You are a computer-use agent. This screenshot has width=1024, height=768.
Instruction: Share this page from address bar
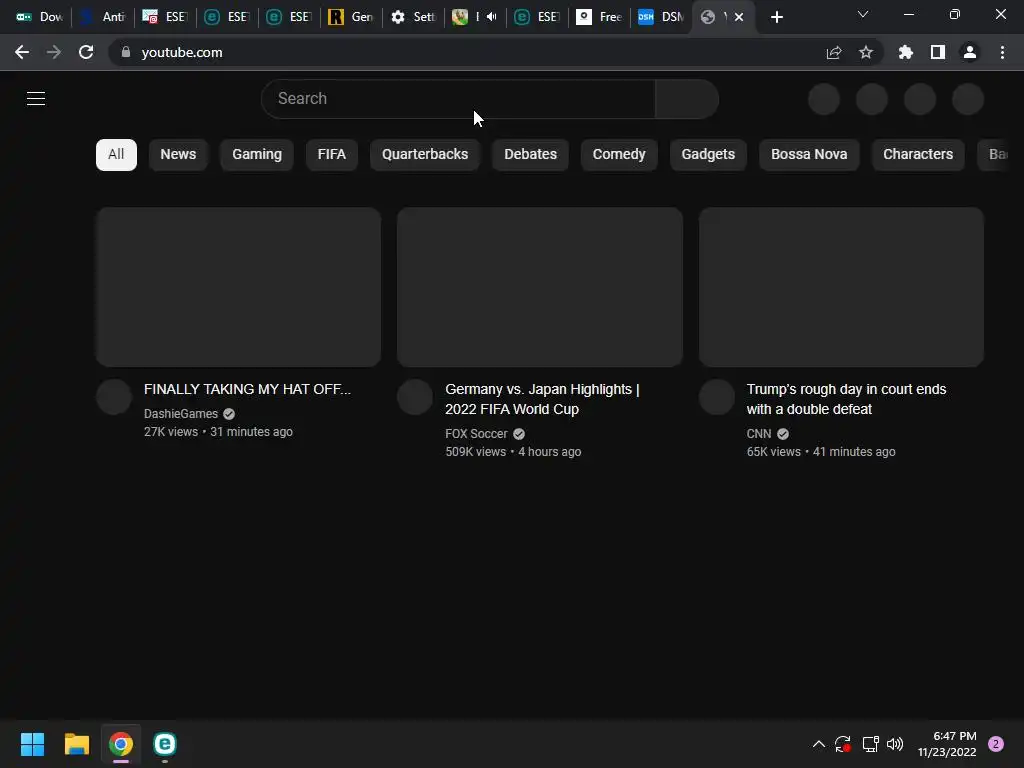tap(834, 52)
